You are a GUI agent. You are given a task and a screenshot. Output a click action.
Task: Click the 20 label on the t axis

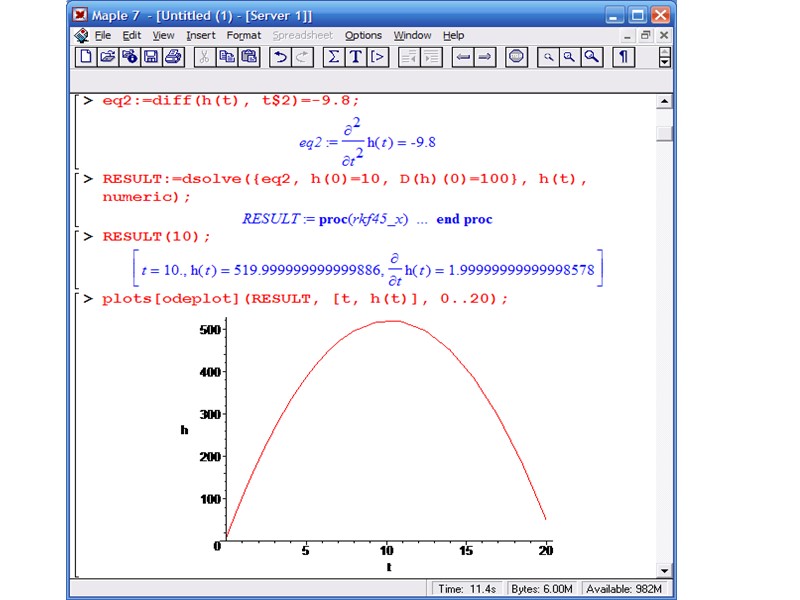546,551
